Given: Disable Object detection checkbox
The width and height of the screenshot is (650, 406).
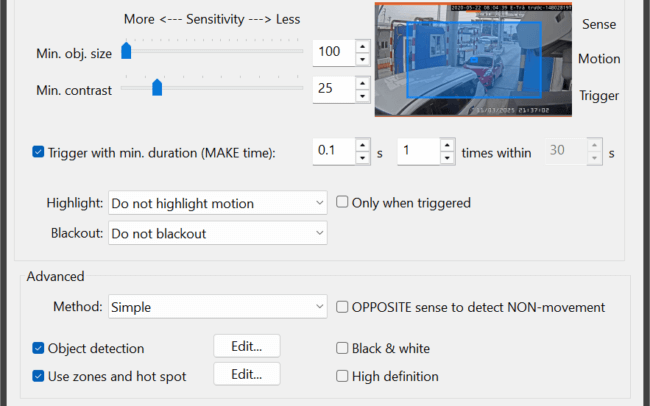Looking at the screenshot, I should (38, 348).
